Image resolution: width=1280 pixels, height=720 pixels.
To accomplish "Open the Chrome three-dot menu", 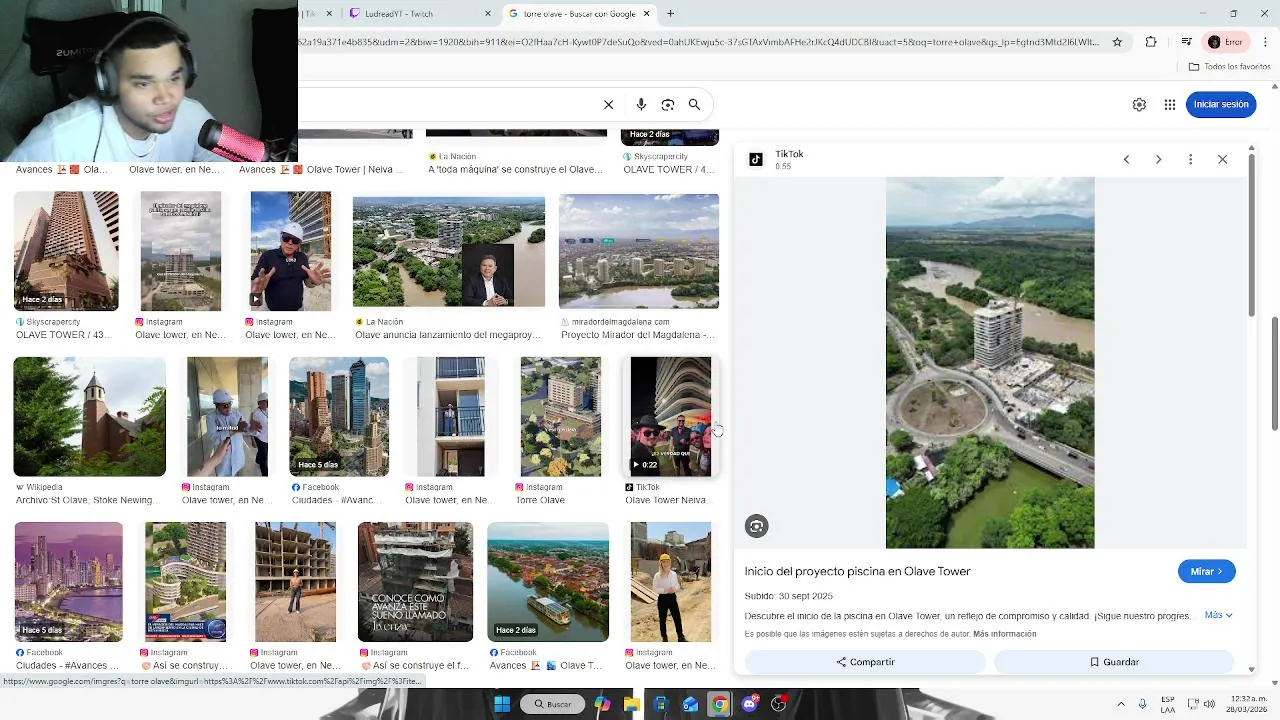I will tap(1266, 42).
